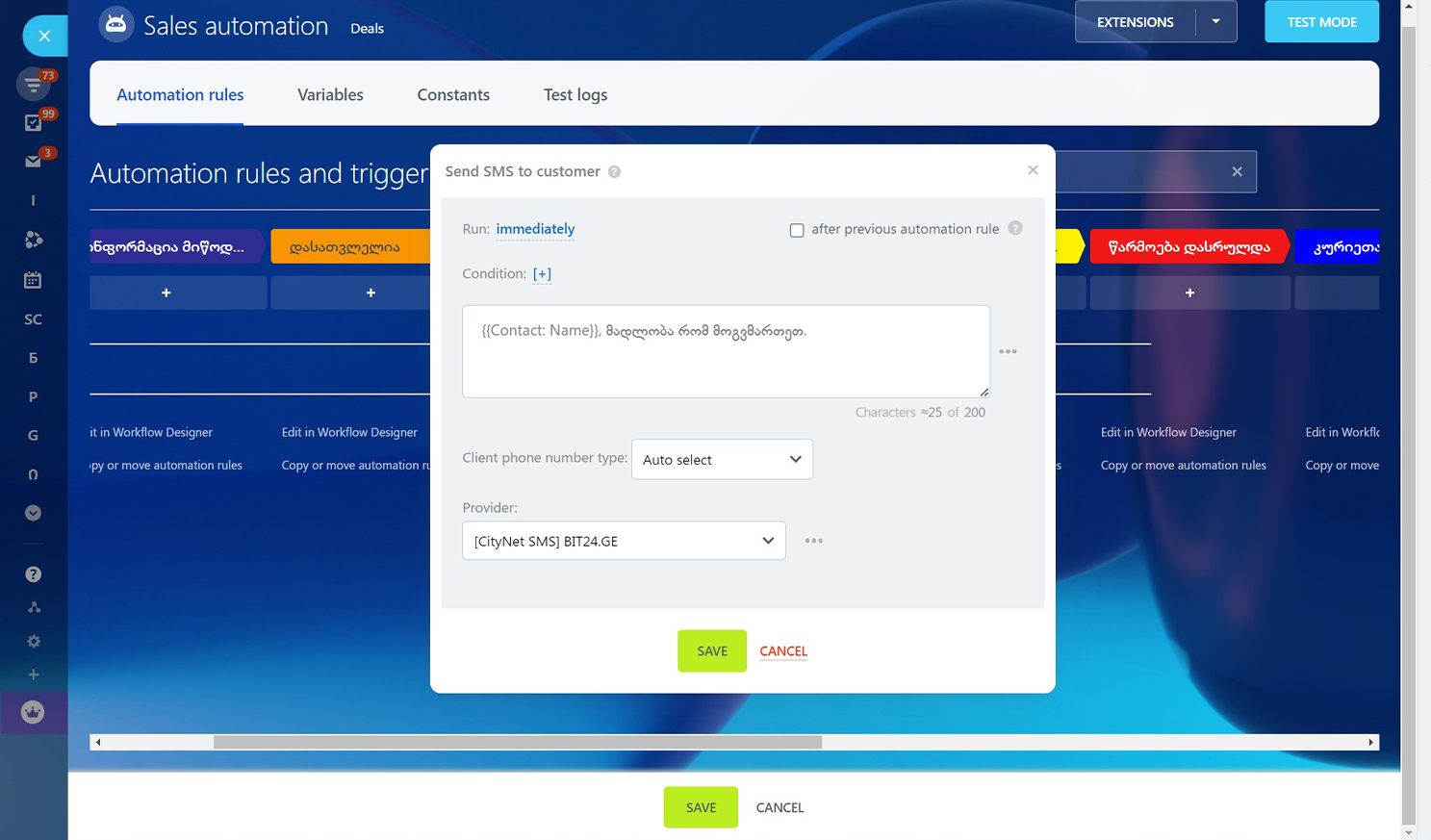Enable 'after previous automation rule' checkbox
This screenshot has width=1431, height=840.
797,230
